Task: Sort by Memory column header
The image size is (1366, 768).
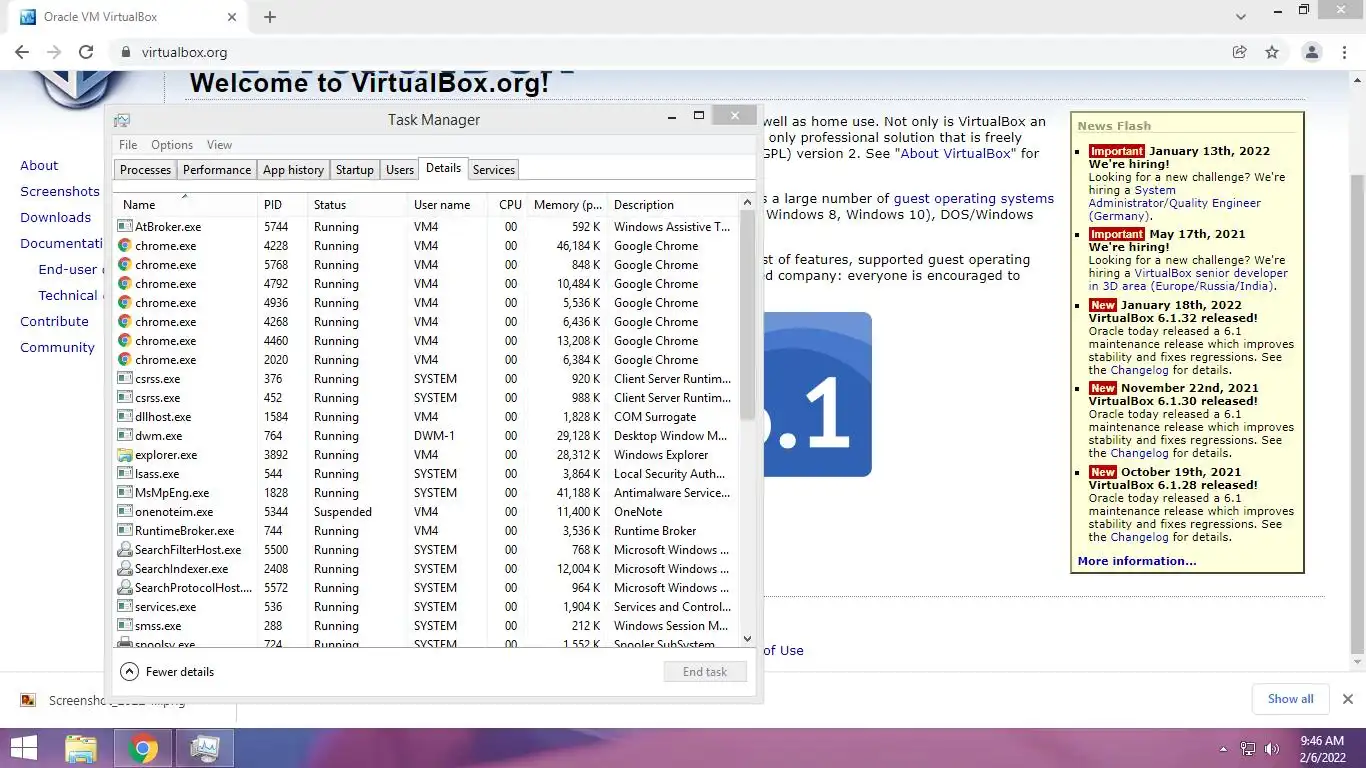Action: coord(566,205)
